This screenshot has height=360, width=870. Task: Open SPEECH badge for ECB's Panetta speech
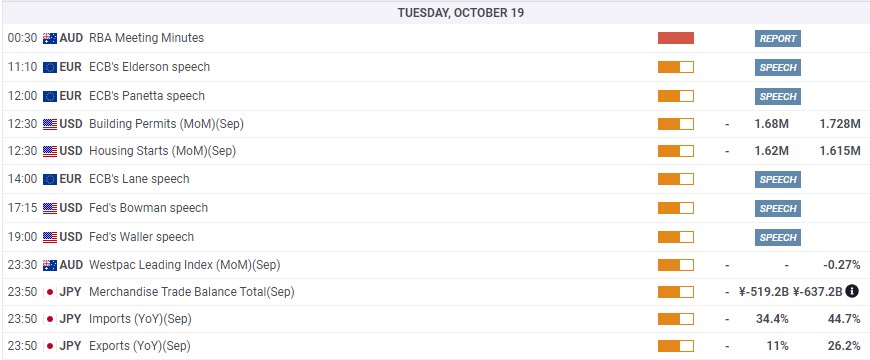click(x=777, y=96)
